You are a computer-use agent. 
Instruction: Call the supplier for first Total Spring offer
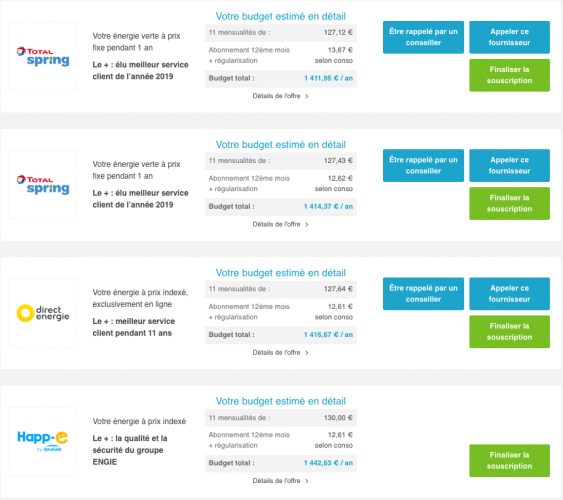tap(509, 37)
